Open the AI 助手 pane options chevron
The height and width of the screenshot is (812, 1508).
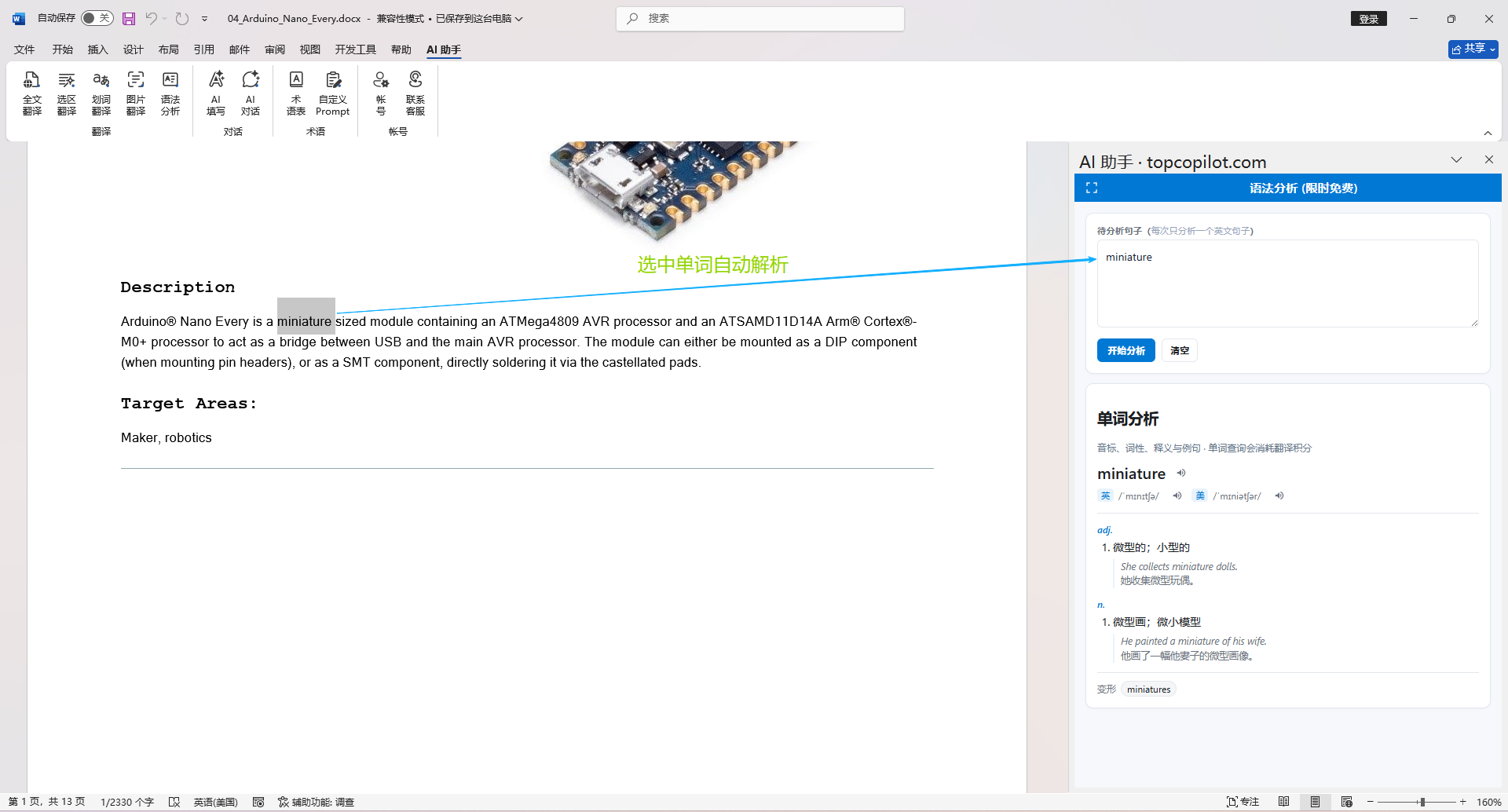(x=1456, y=159)
